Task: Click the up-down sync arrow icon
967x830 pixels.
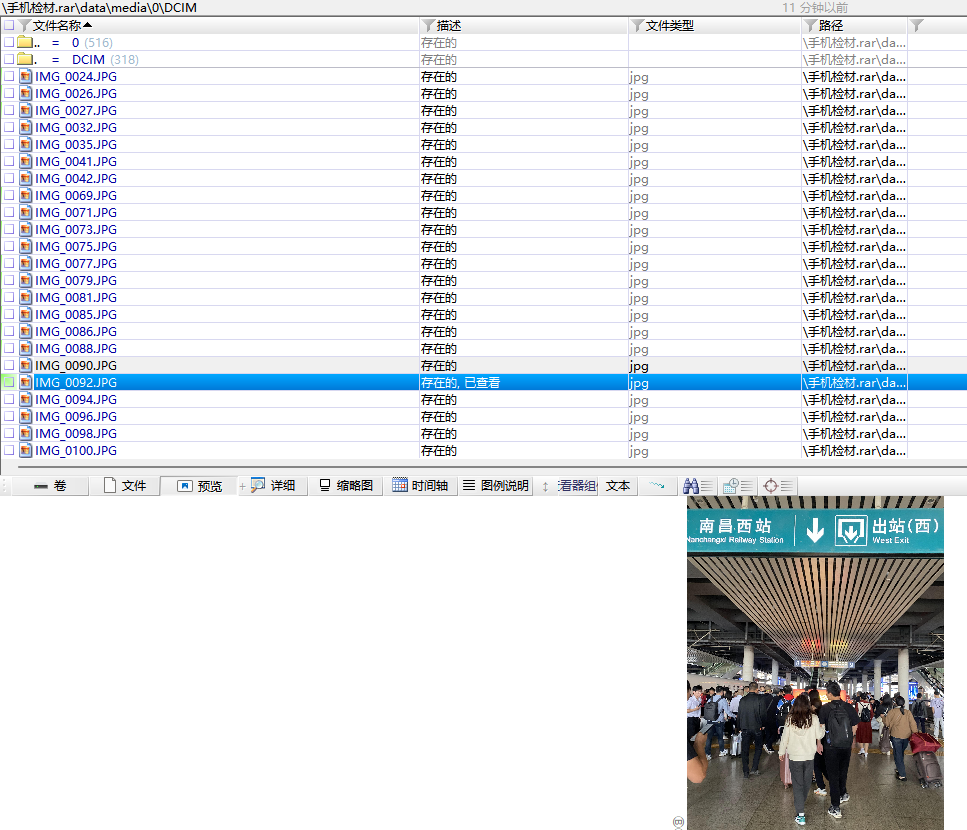Action: click(545, 486)
